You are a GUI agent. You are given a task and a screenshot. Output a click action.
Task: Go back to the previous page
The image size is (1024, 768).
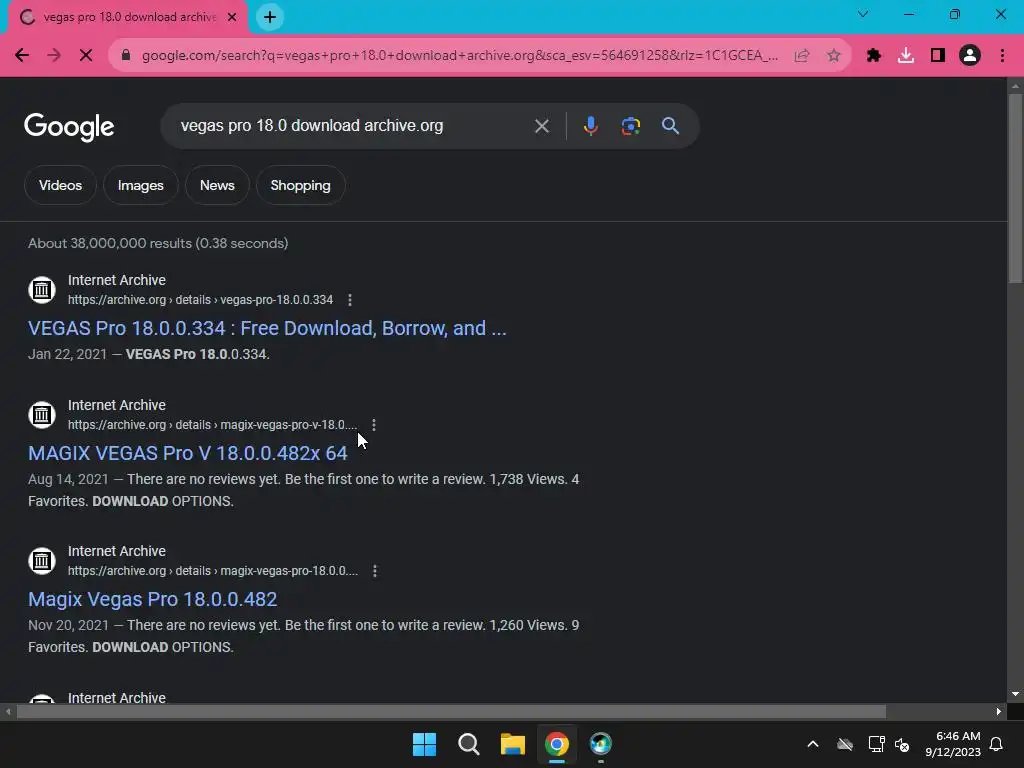[22, 56]
